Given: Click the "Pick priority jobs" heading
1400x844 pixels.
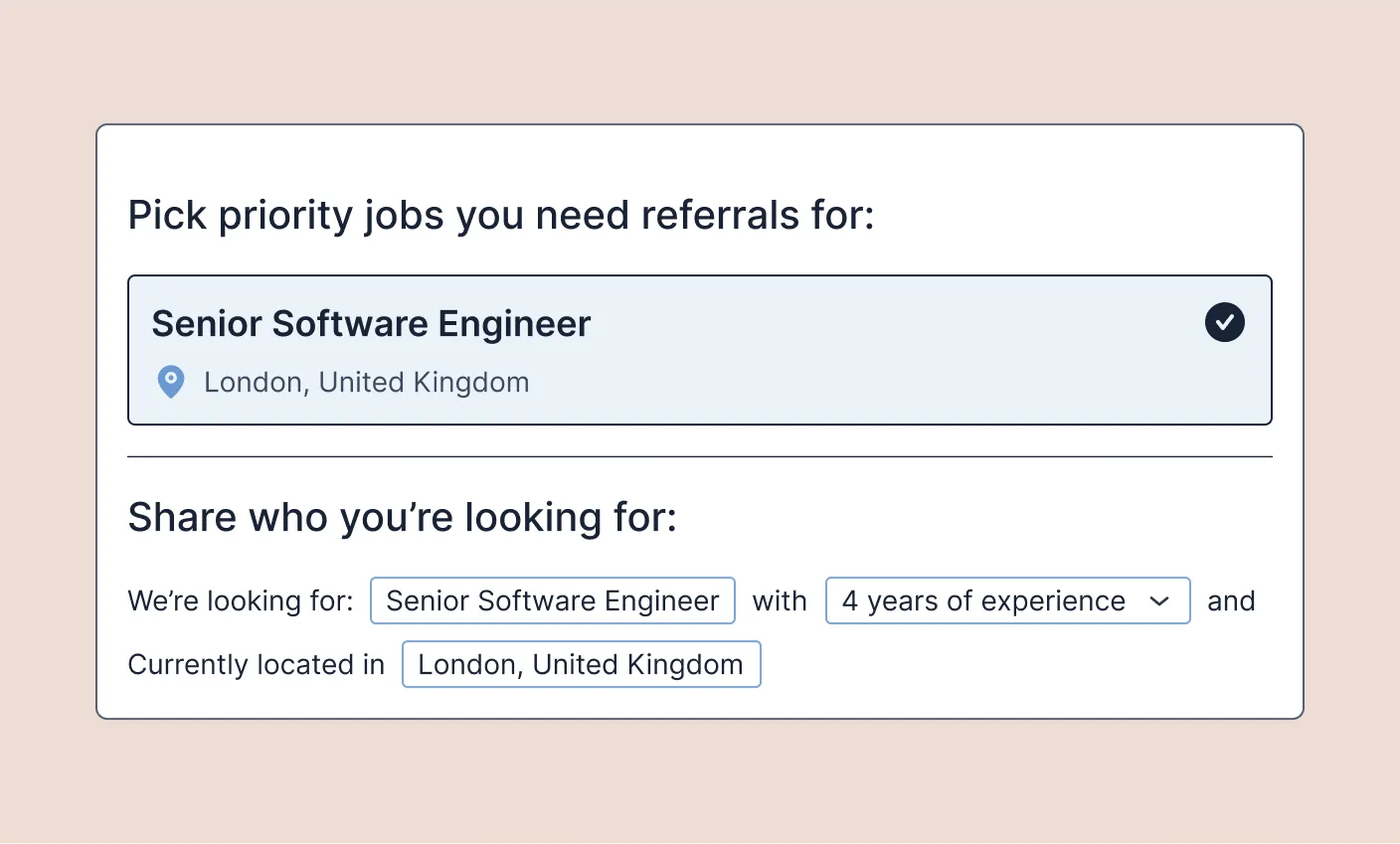Looking at the screenshot, I should 501,216.
